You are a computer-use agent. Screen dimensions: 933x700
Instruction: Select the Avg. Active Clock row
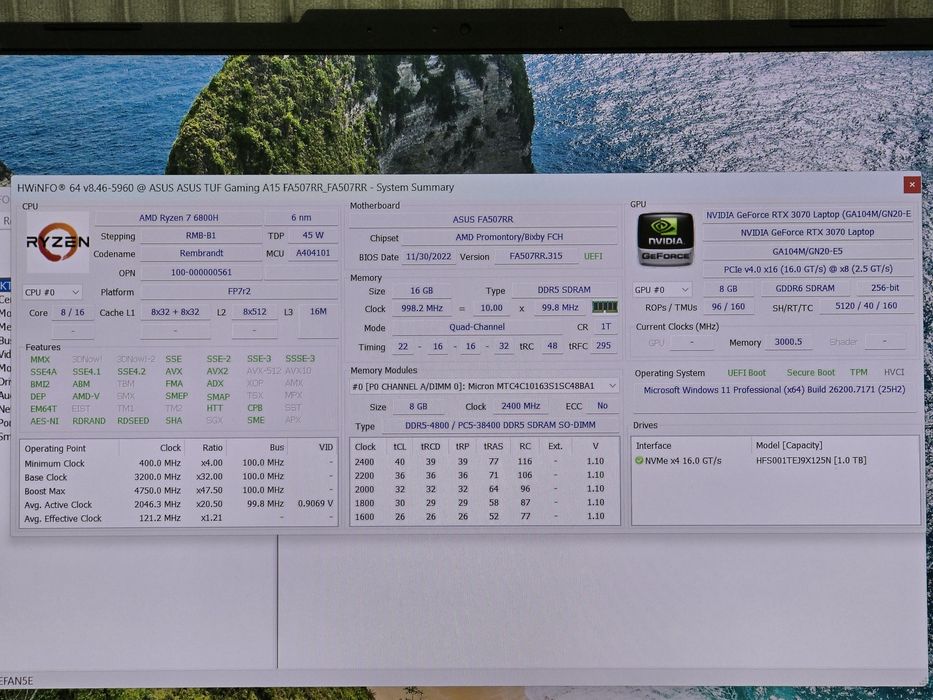(179, 505)
